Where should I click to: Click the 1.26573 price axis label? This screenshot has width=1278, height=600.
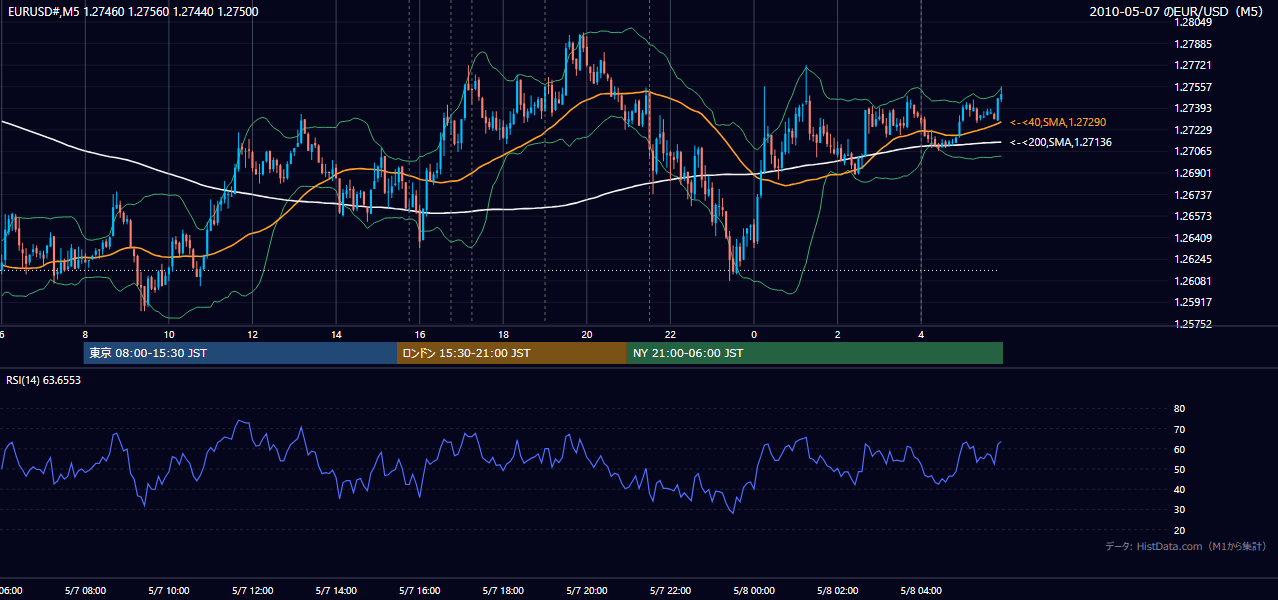coord(1192,216)
